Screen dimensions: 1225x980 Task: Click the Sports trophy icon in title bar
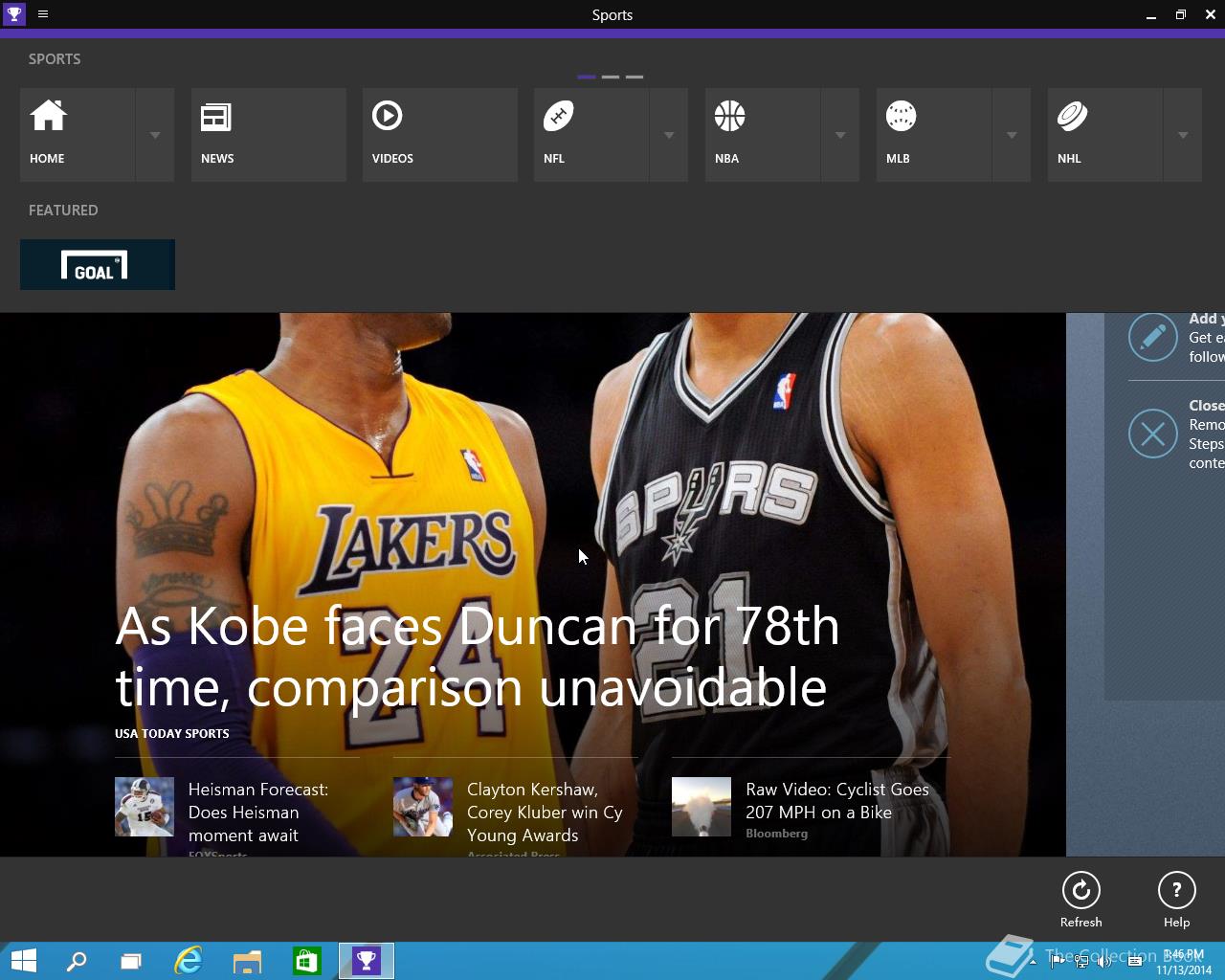pyautogui.click(x=14, y=14)
